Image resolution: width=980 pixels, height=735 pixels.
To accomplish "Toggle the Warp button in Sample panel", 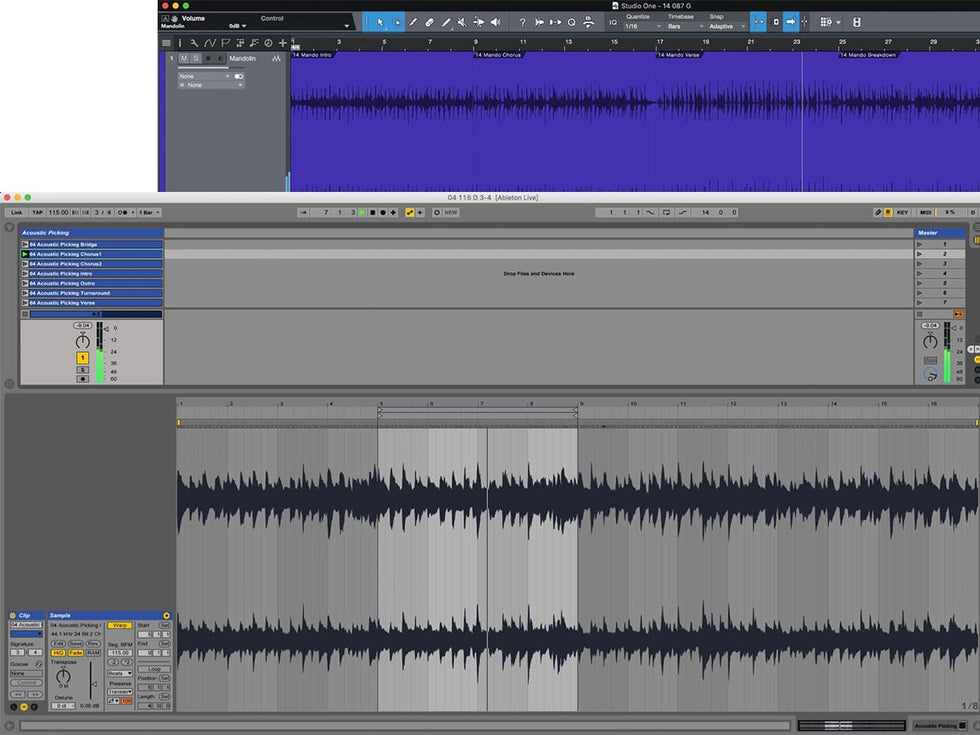I will [120, 625].
